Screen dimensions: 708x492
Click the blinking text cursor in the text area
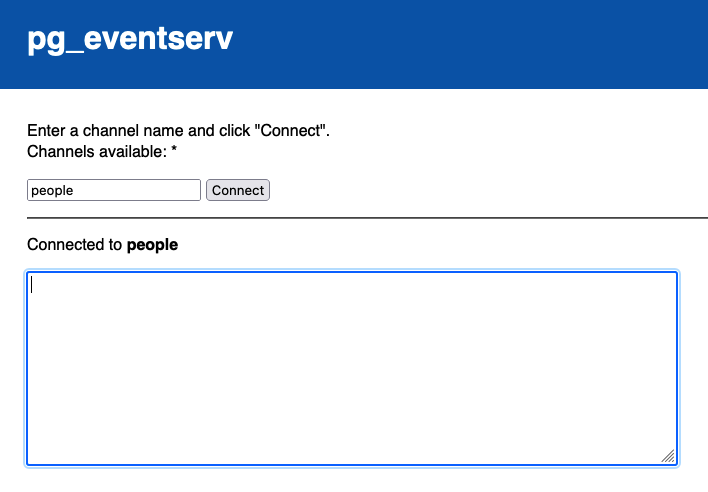(32, 284)
